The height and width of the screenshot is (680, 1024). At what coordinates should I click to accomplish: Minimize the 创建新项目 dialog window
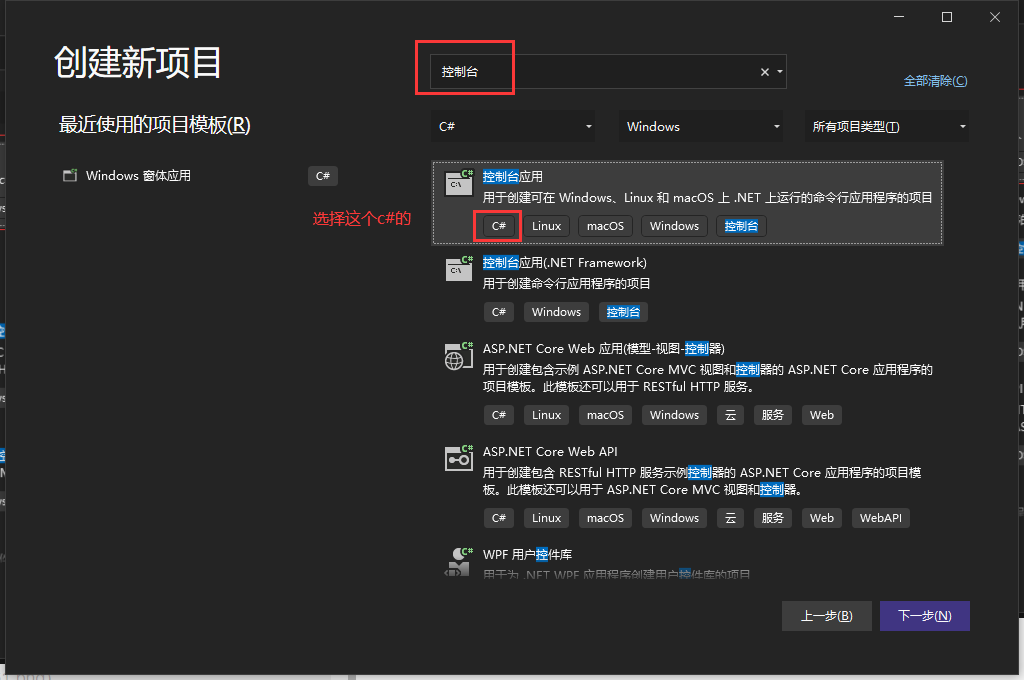coord(899,17)
